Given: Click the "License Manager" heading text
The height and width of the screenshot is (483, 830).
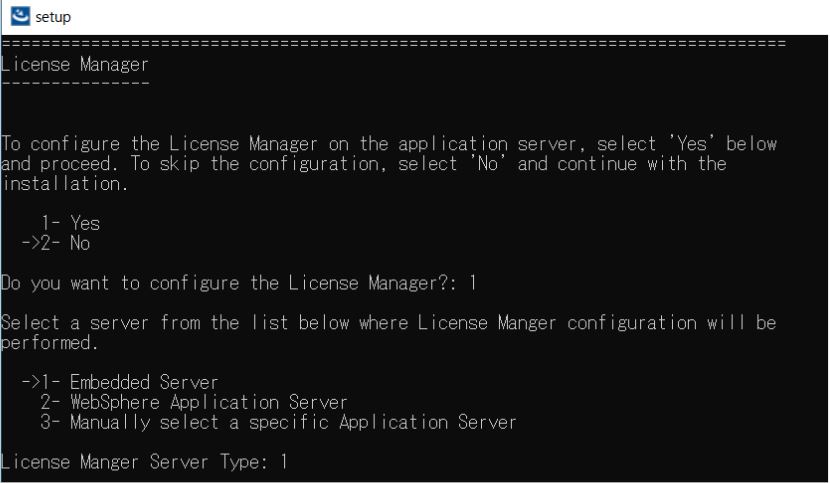Looking at the screenshot, I should (x=75, y=65).
